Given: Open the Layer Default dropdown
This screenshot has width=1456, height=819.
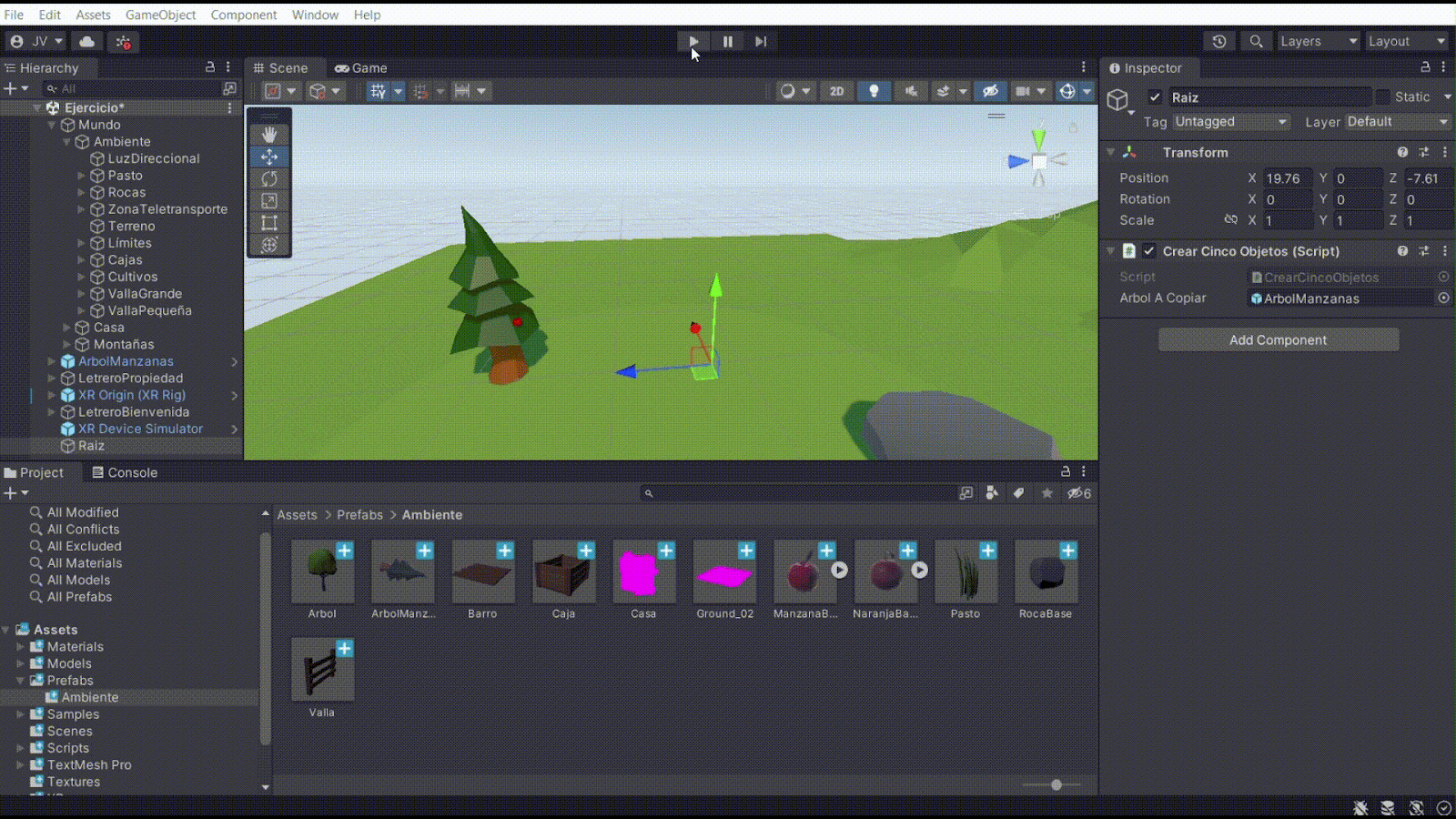Looking at the screenshot, I should pyautogui.click(x=1398, y=121).
